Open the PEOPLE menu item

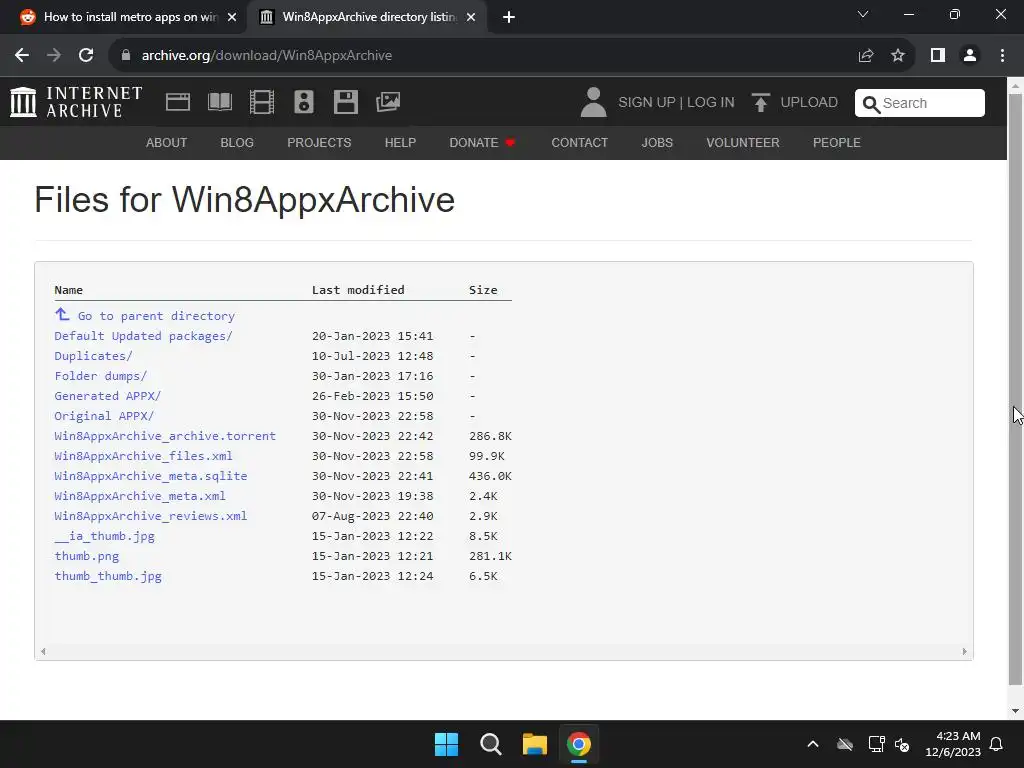(837, 142)
